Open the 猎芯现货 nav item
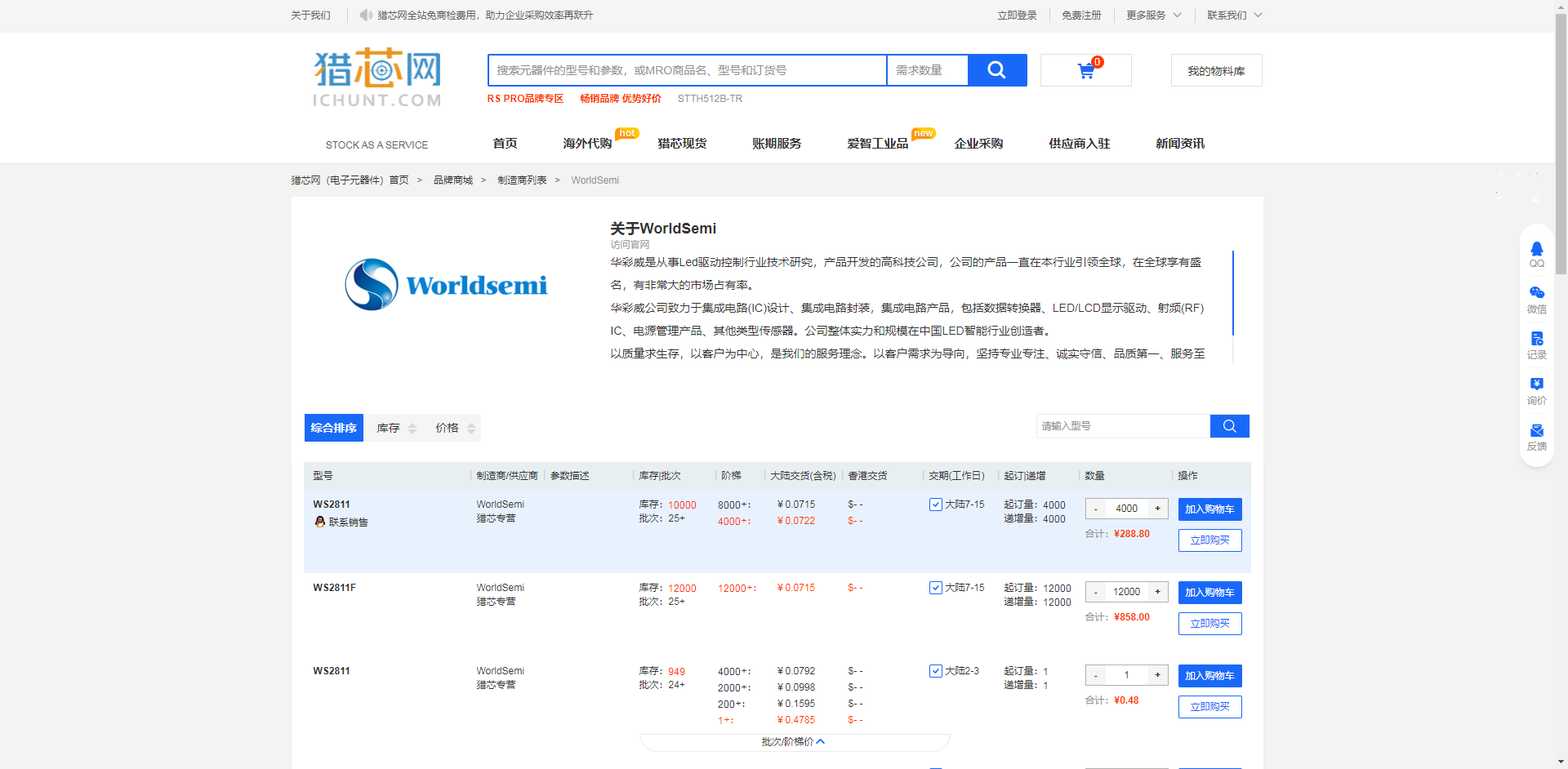This screenshot has width=1568, height=769. [x=682, y=144]
